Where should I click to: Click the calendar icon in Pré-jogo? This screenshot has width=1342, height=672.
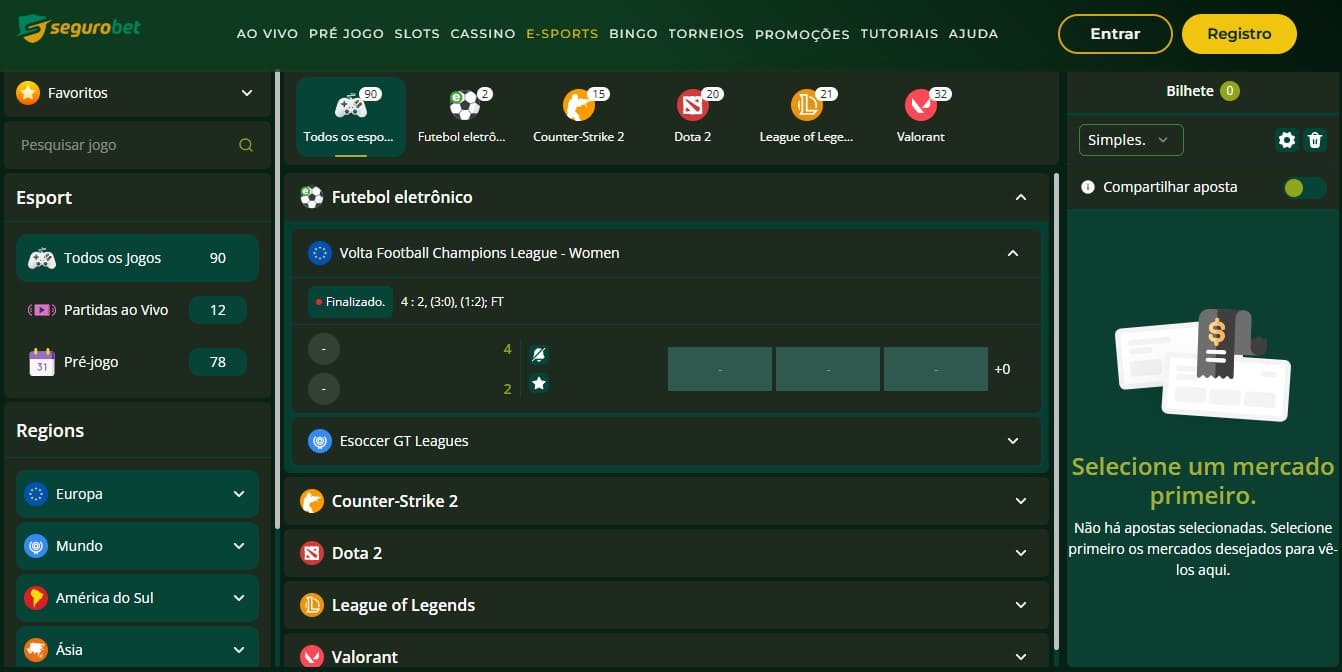click(x=41, y=362)
